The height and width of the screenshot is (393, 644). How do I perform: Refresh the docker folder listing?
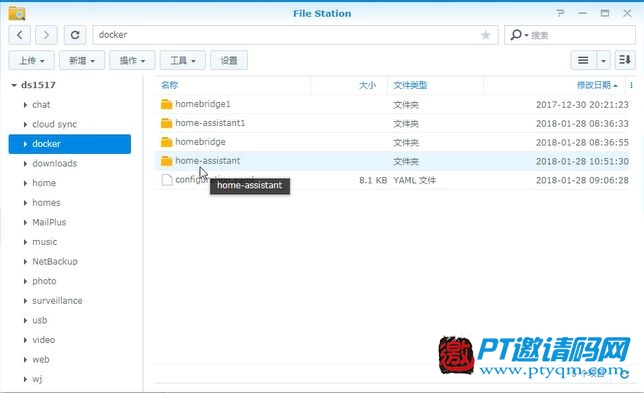pyautogui.click(x=75, y=35)
